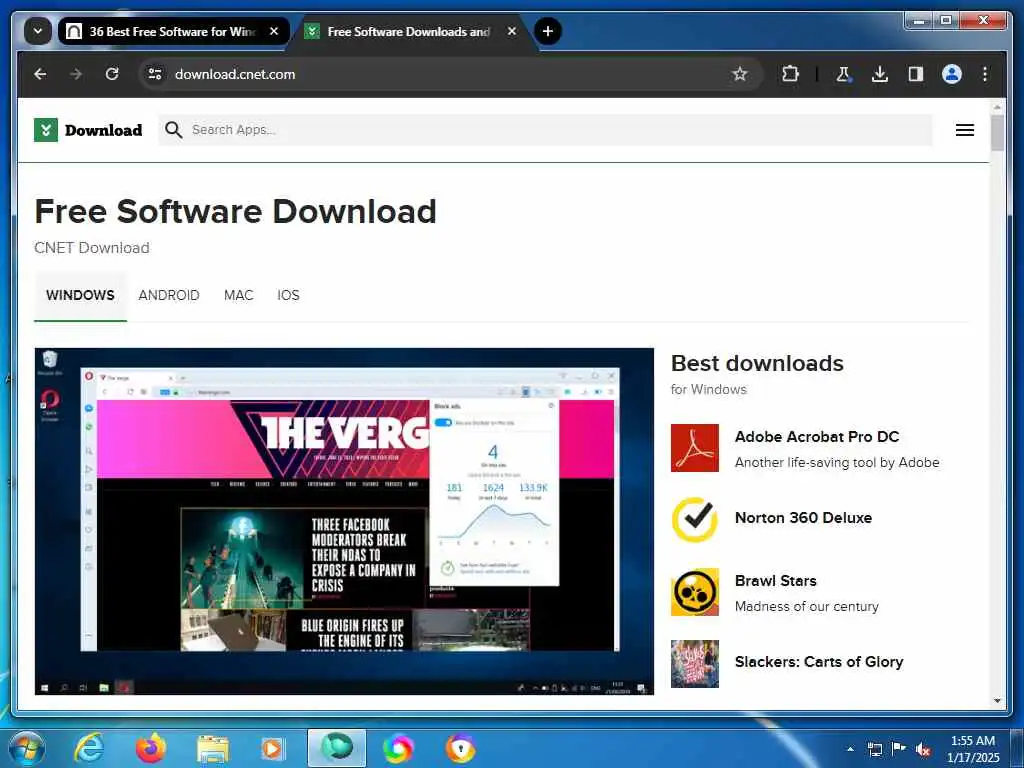The width and height of the screenshot is (1024, 768).
Task: Click the Another life-saving tool by Adobe text
Action: pyautogui.click(x=837, y=462)
